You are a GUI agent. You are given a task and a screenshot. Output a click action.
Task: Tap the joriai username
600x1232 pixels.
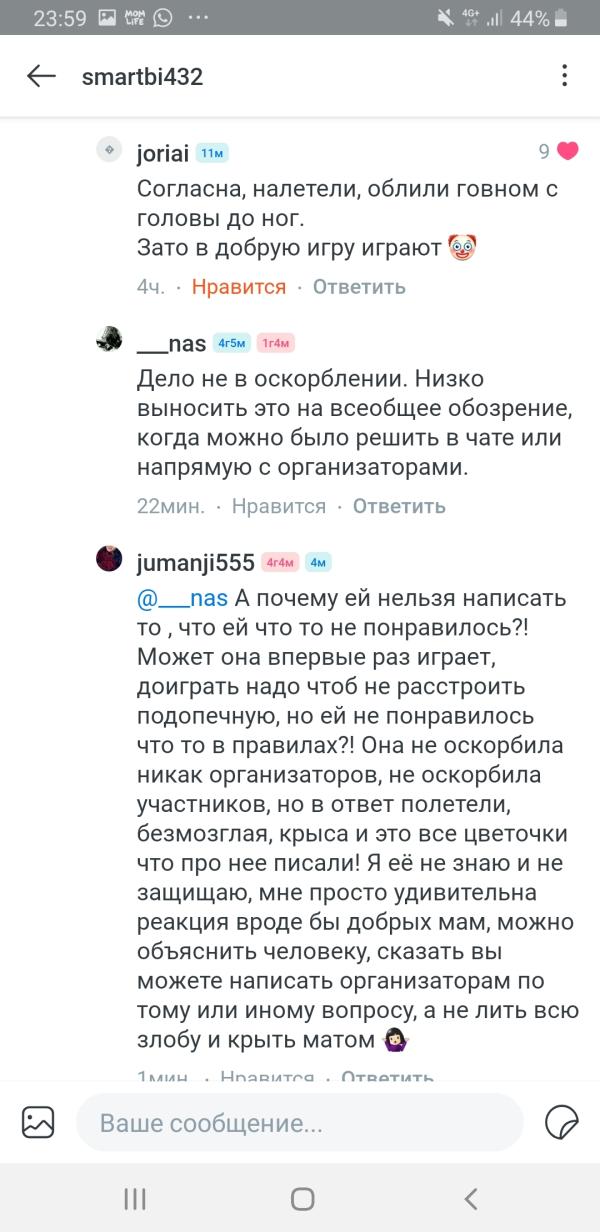click(x=163, y=153)
